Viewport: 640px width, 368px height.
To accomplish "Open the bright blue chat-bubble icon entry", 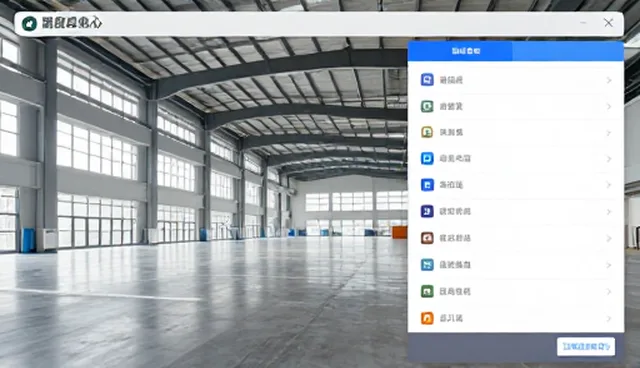I will click(427, 158).
